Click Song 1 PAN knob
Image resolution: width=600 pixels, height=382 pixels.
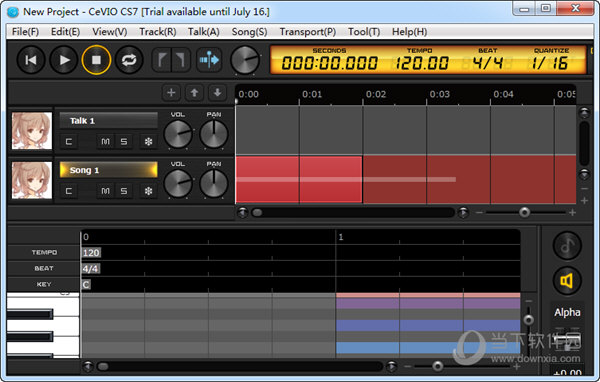pos(214,183)
